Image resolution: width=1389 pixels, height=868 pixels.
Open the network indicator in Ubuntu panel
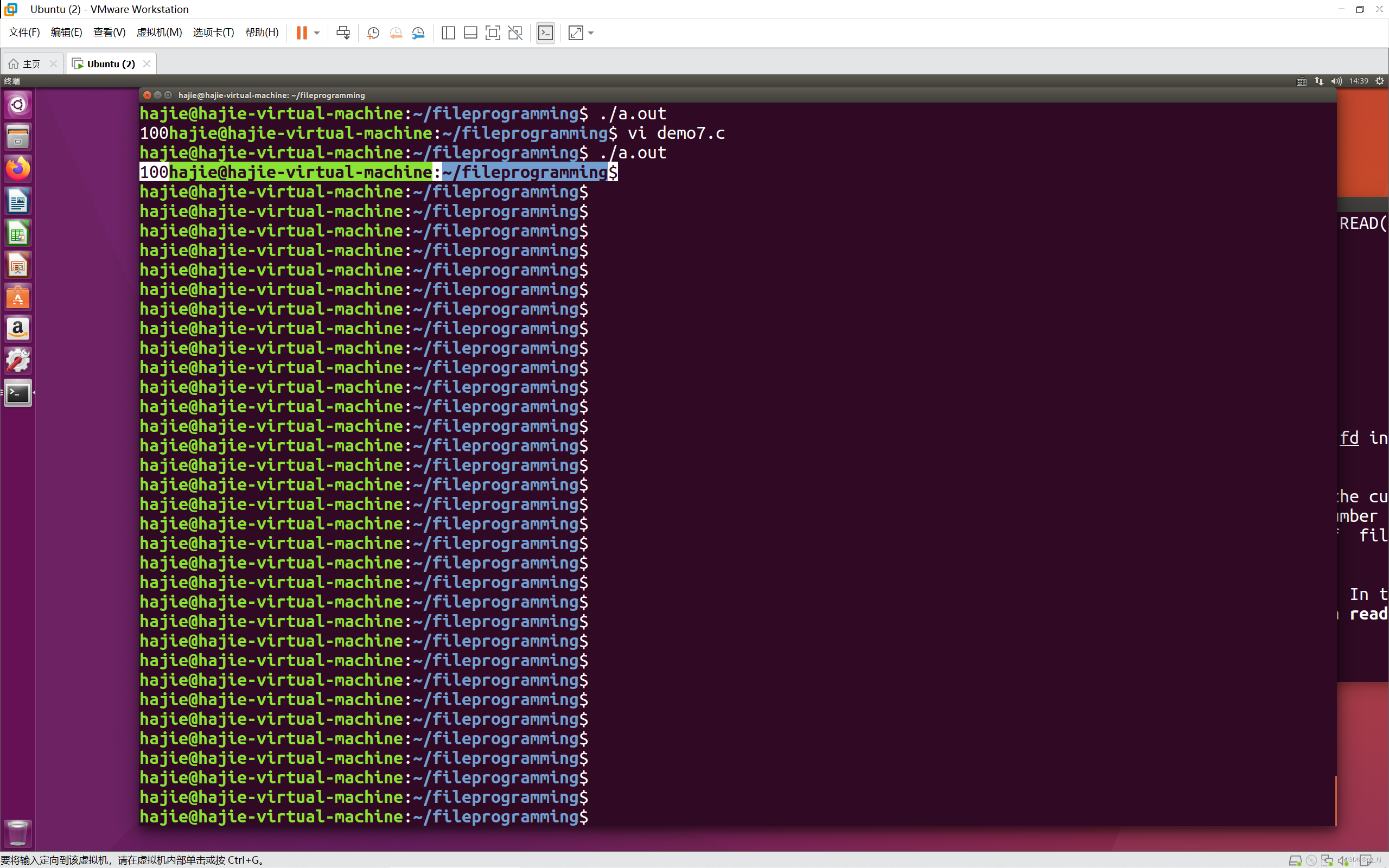[x=1319, y=81]
